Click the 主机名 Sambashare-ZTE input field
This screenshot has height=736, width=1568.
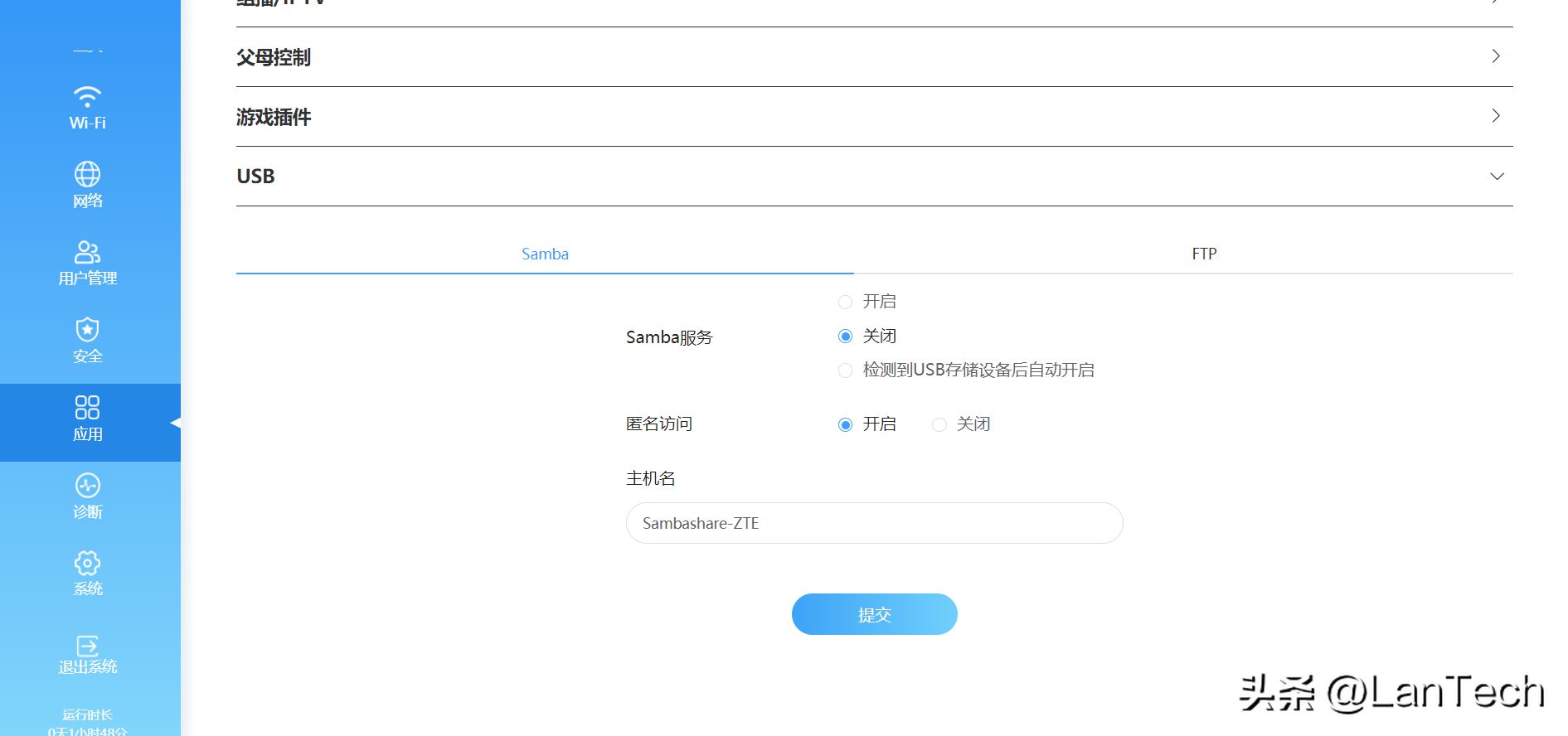click(874, 523)
